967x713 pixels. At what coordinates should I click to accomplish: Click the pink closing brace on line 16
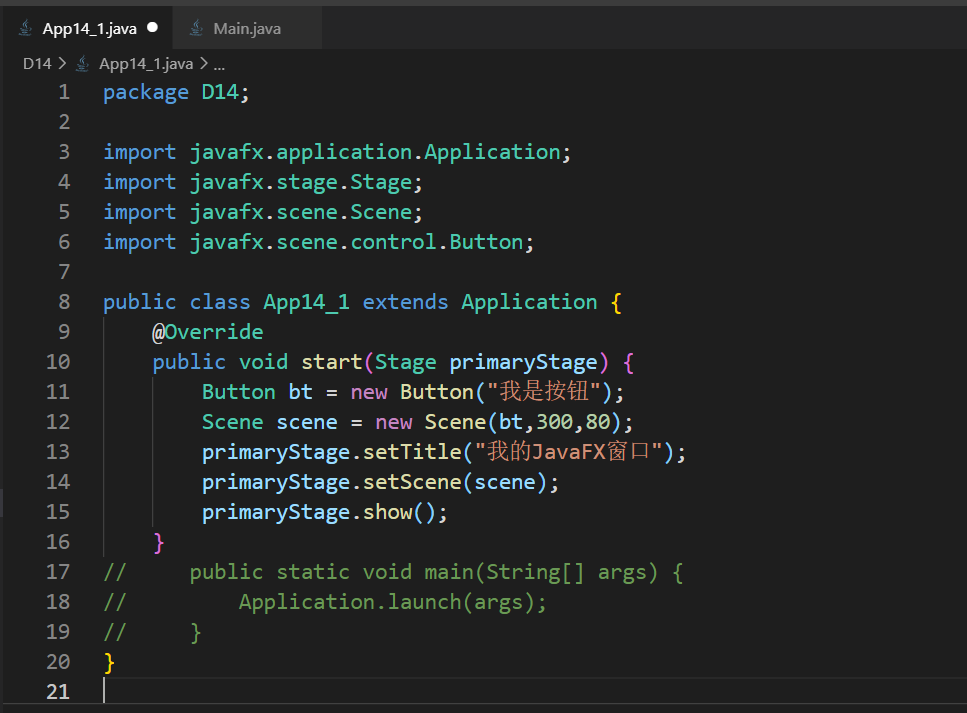[158, 543]
